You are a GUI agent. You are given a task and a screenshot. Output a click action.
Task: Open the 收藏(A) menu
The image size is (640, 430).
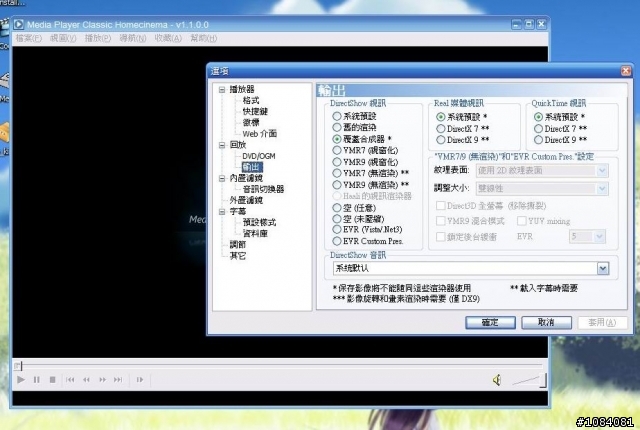point(168,38)
